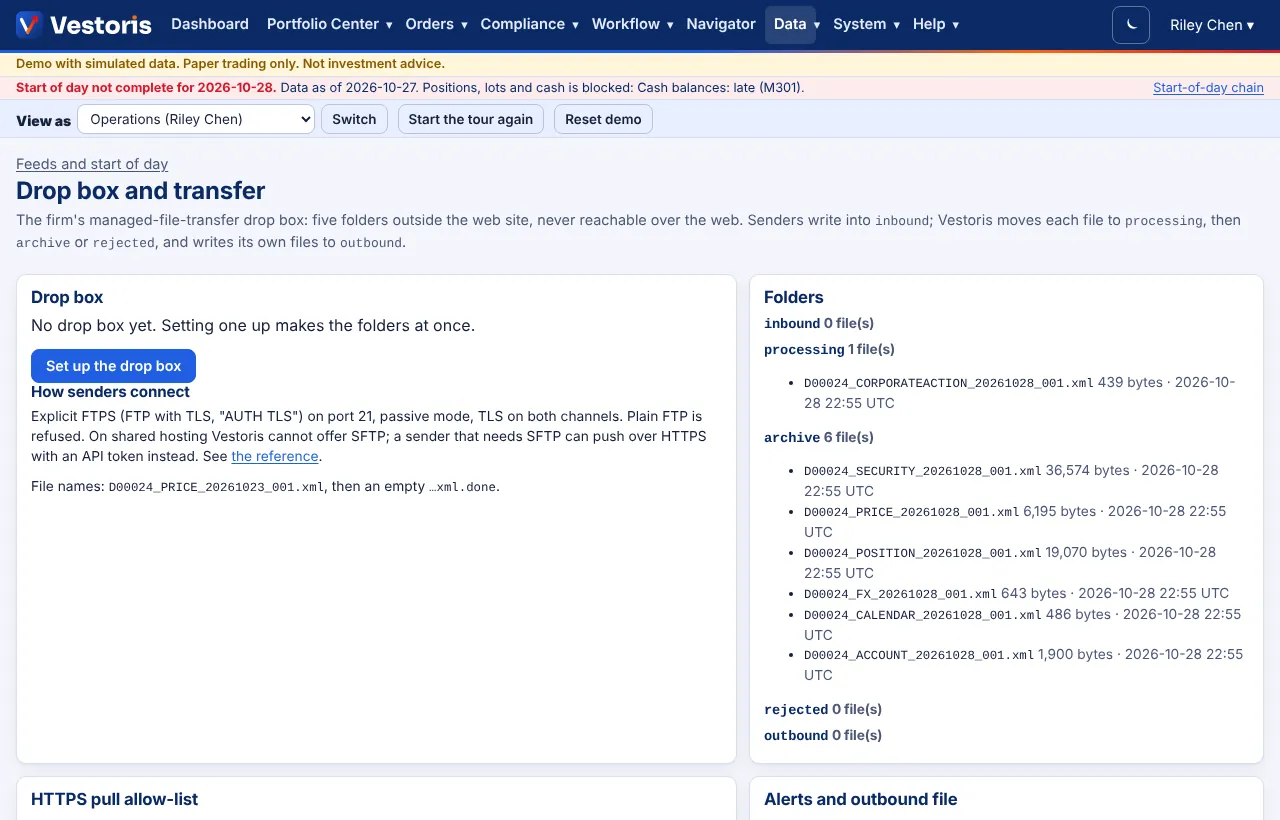Click the Vestoris logo icon

pos(29,24)
